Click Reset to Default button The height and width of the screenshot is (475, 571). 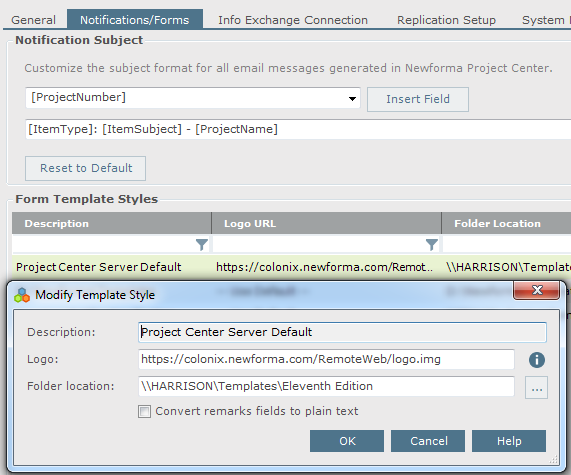86,168
